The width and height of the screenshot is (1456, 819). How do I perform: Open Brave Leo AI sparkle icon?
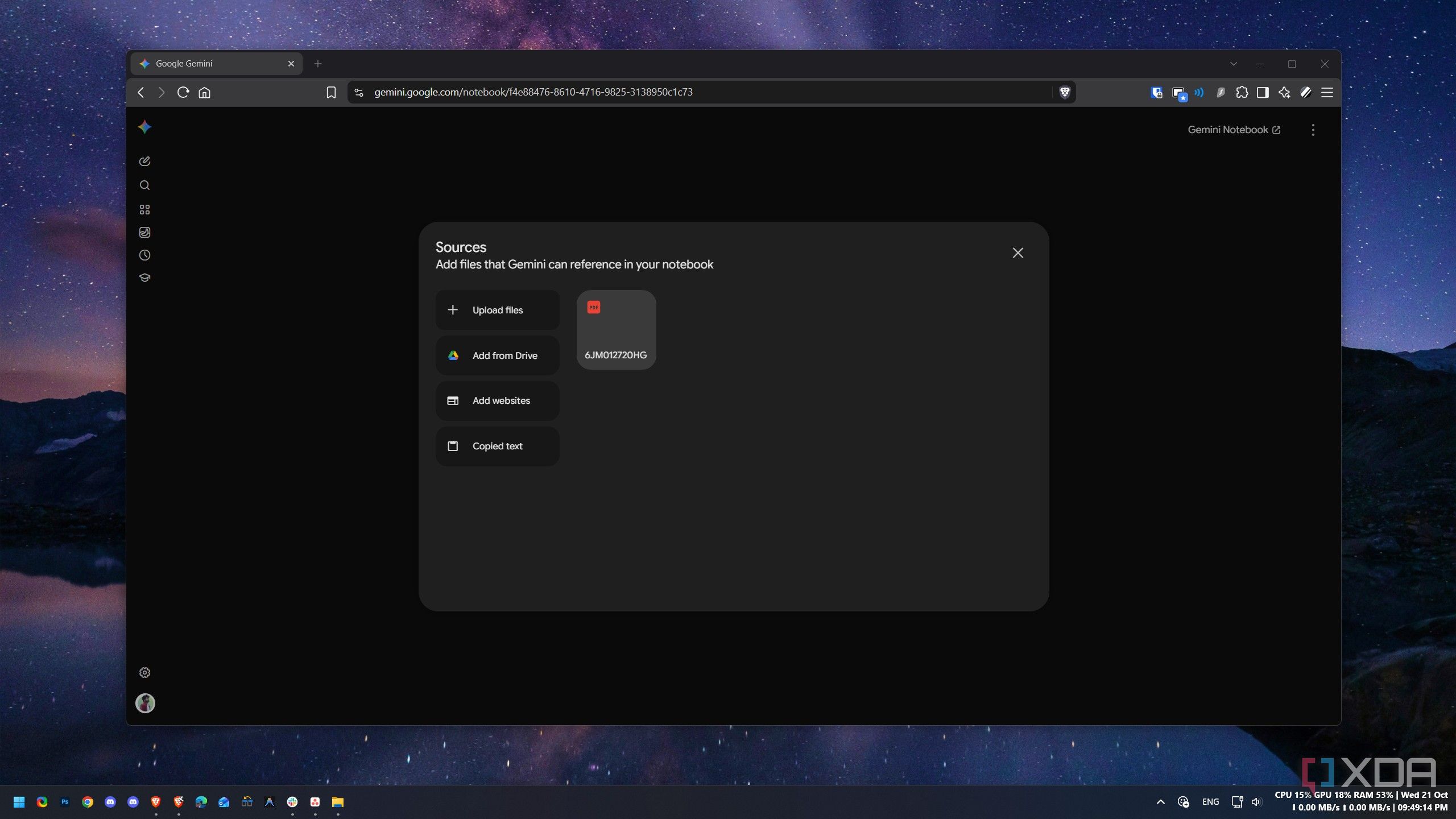tap(1284, 92)
